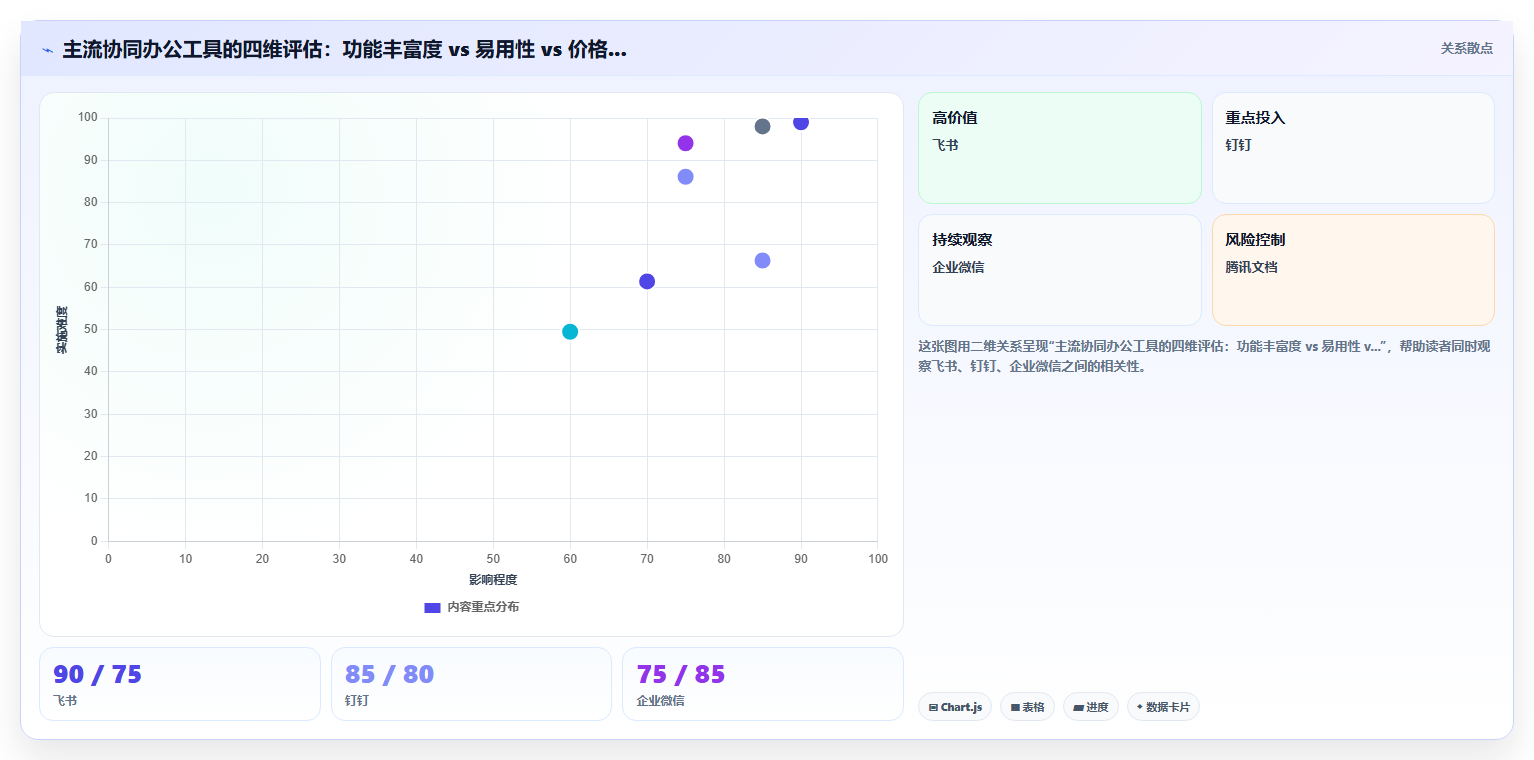
Task: Click the teal scatter point at 60
Action: coord(570,331)
